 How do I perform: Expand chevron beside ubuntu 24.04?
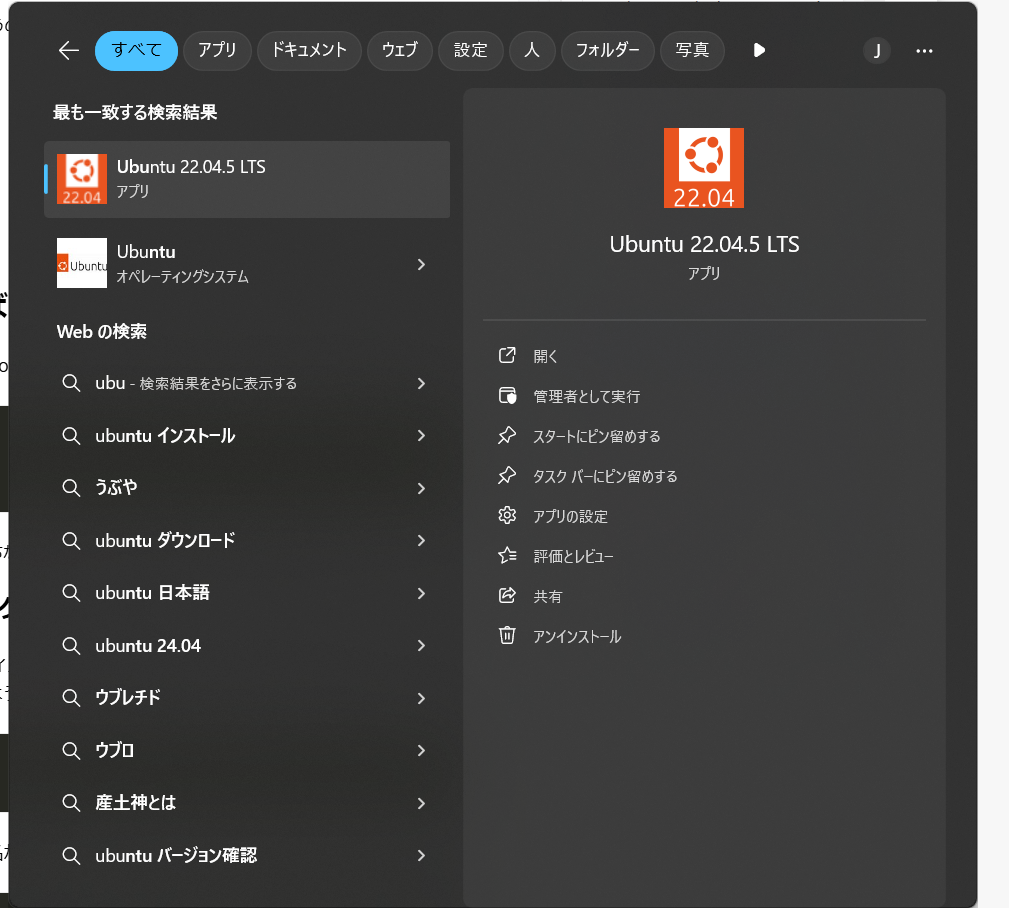pyautogui.click(x=421, y=645)
